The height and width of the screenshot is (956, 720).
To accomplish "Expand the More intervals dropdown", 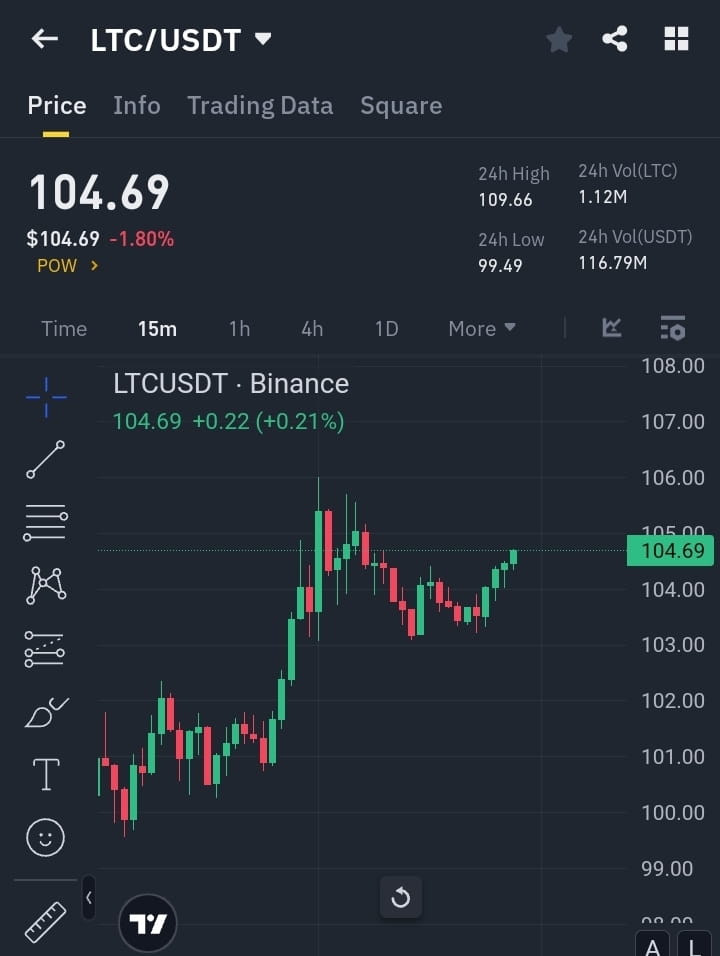I will tap(482, 329).
